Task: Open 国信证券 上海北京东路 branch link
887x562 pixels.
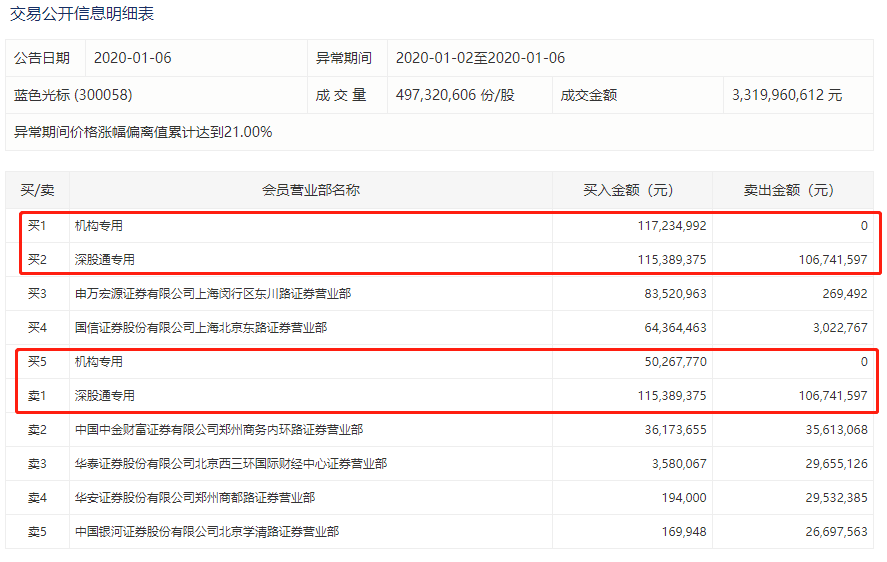Action: 200,328
